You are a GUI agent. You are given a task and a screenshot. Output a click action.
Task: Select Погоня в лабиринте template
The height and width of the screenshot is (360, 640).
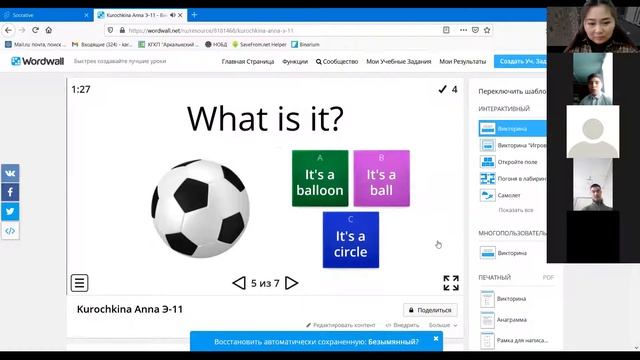click(512, 179)
